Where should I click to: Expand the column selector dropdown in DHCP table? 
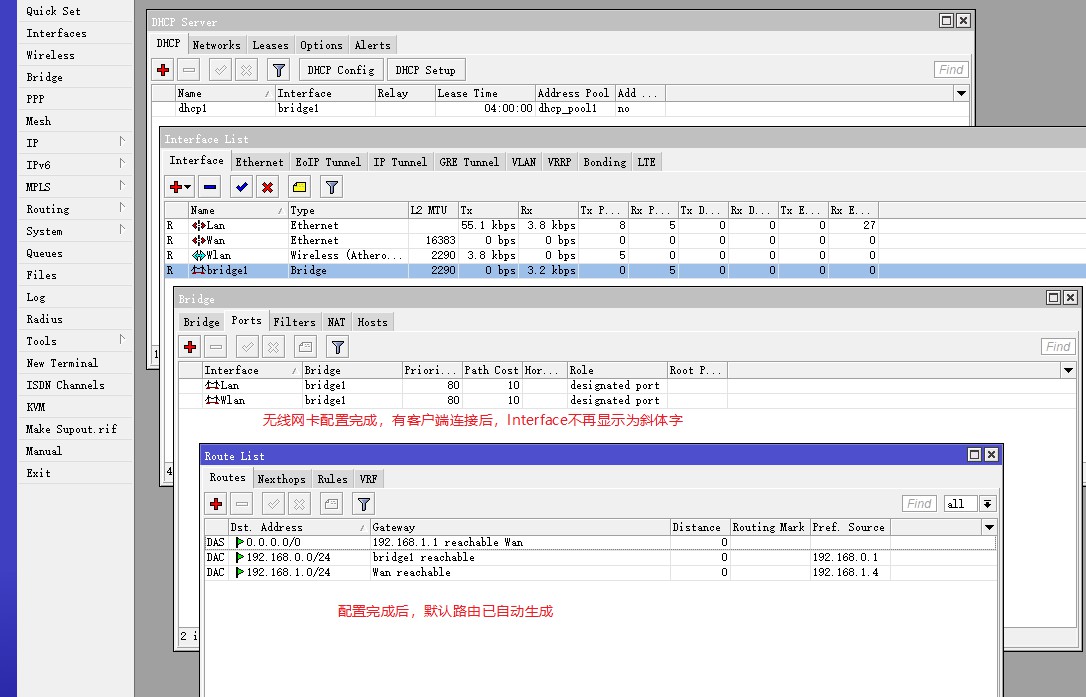pyautogui.click(x=961, y=93)
